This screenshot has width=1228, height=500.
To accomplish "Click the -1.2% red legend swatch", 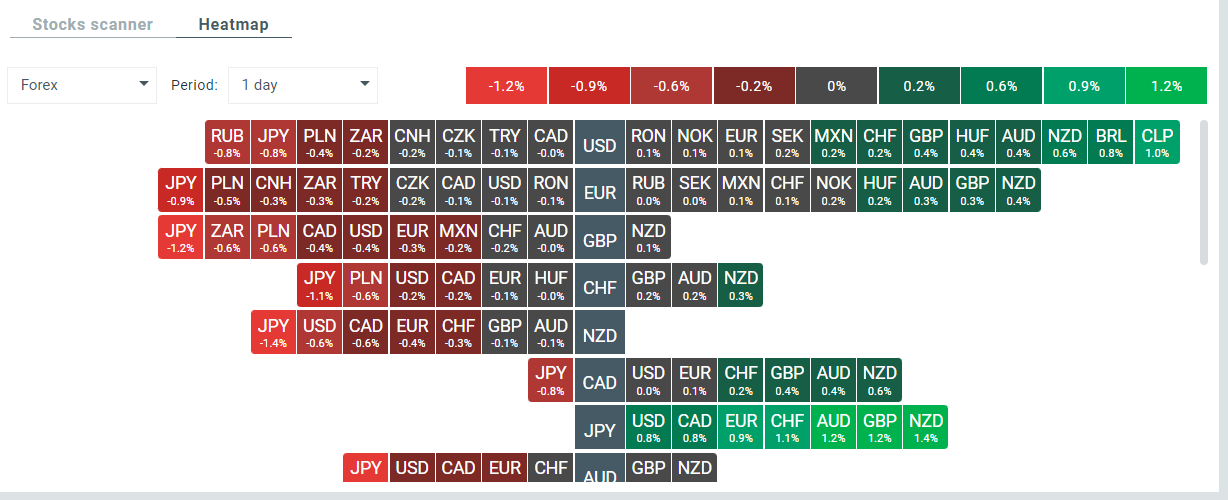I will 506,86.
